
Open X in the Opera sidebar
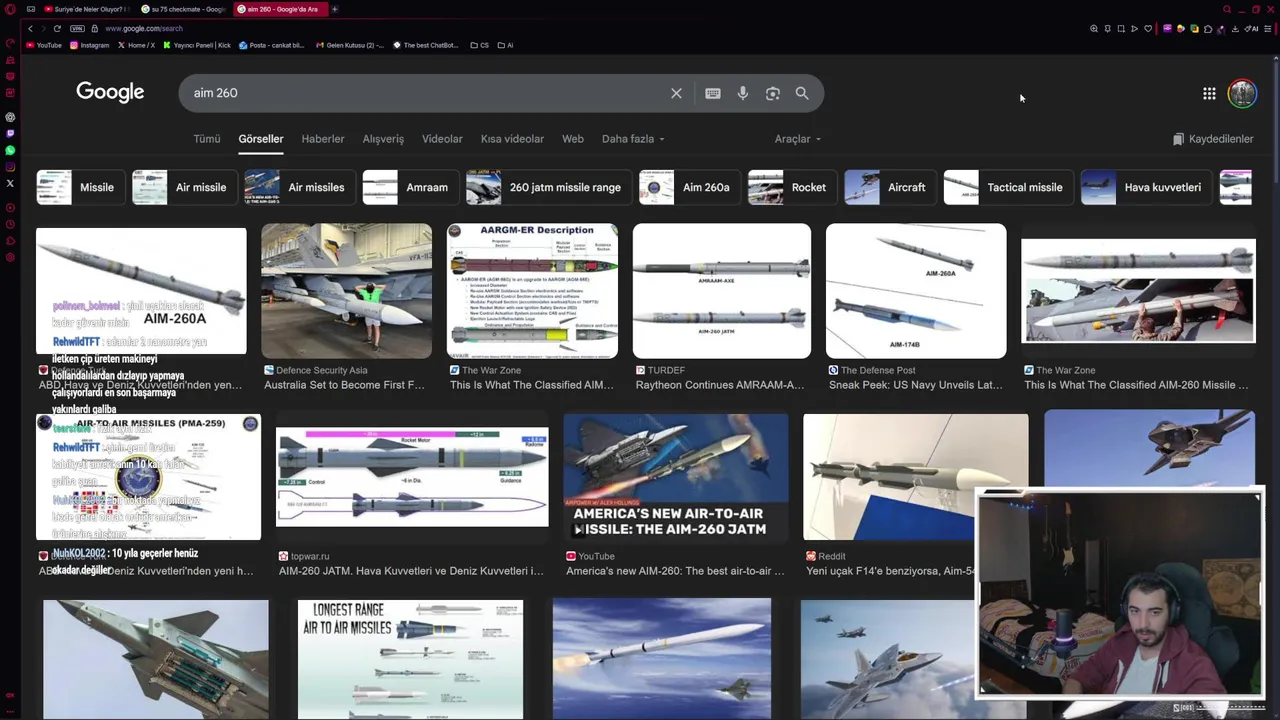pos(10,183)
